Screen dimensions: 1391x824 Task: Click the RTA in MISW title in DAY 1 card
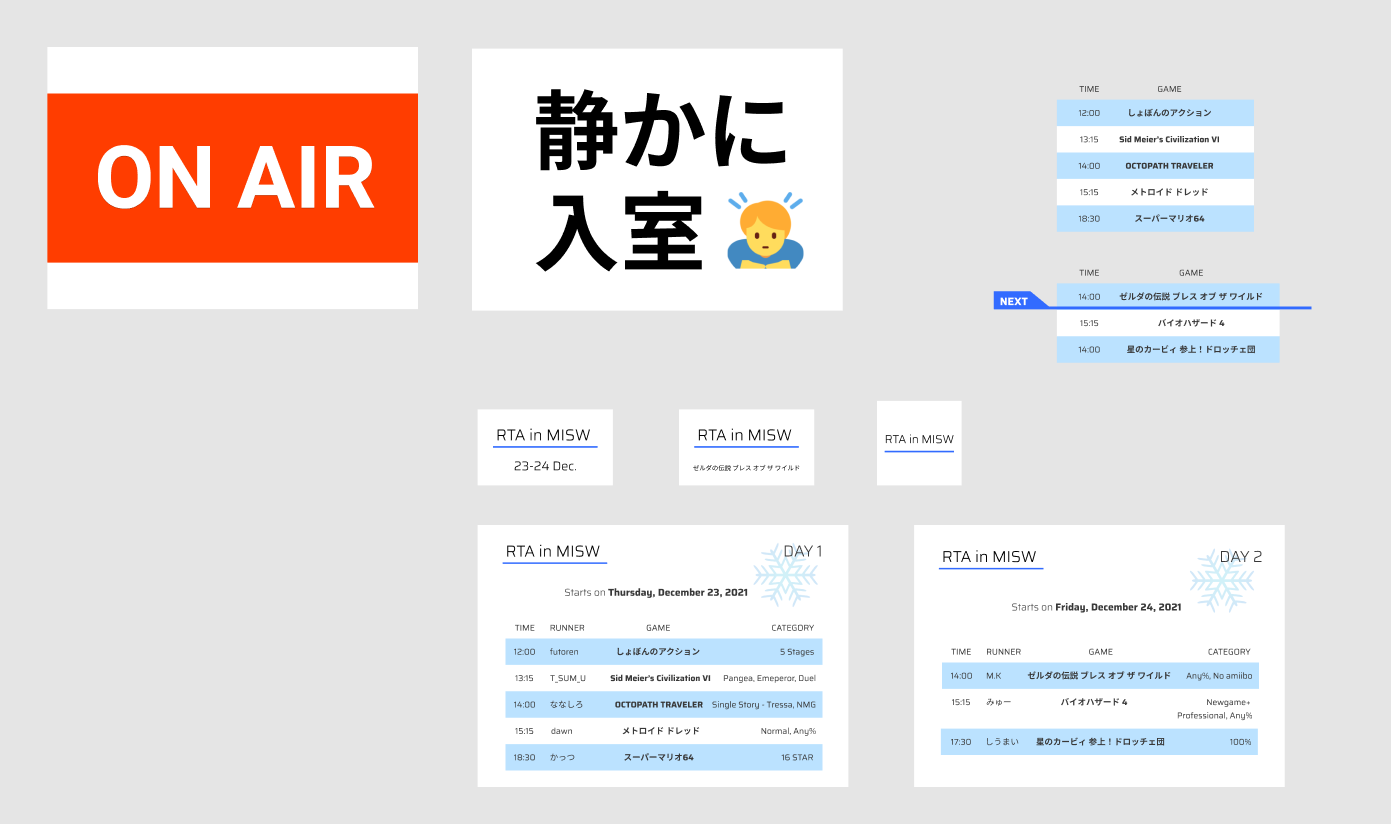(553, 551)
